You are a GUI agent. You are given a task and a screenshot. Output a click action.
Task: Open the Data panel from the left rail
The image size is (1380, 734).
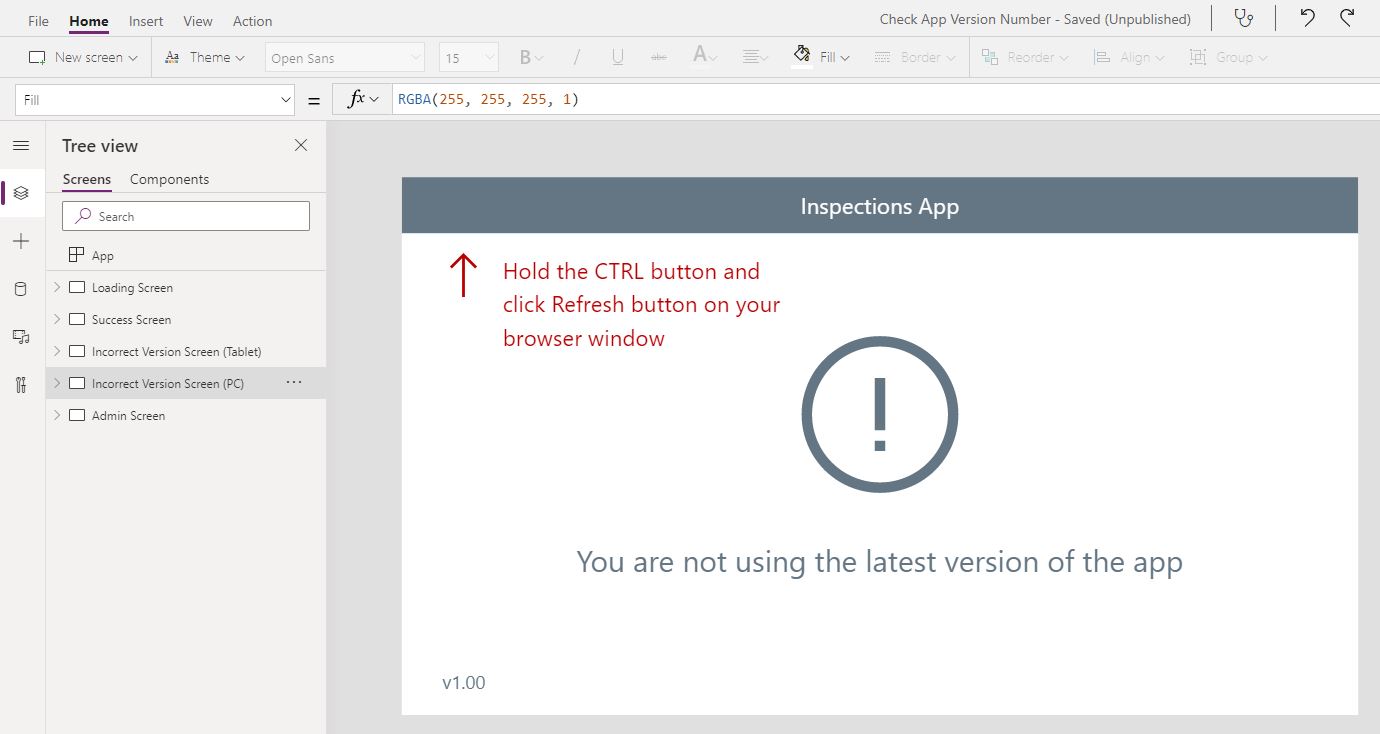pyautogui.click(x=21, y=289)
